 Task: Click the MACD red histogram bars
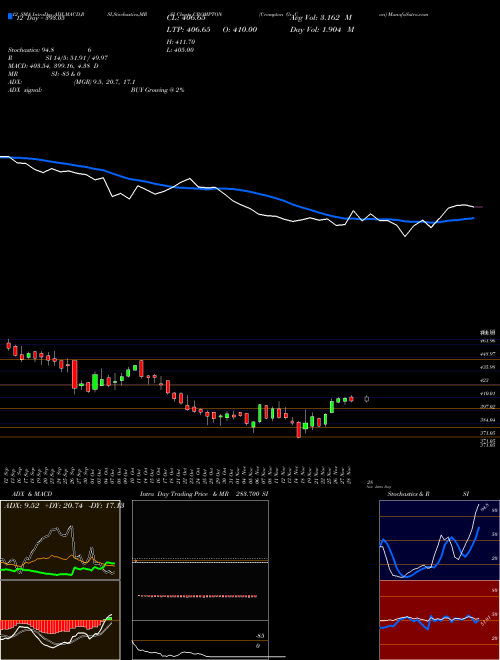[51, 626]
